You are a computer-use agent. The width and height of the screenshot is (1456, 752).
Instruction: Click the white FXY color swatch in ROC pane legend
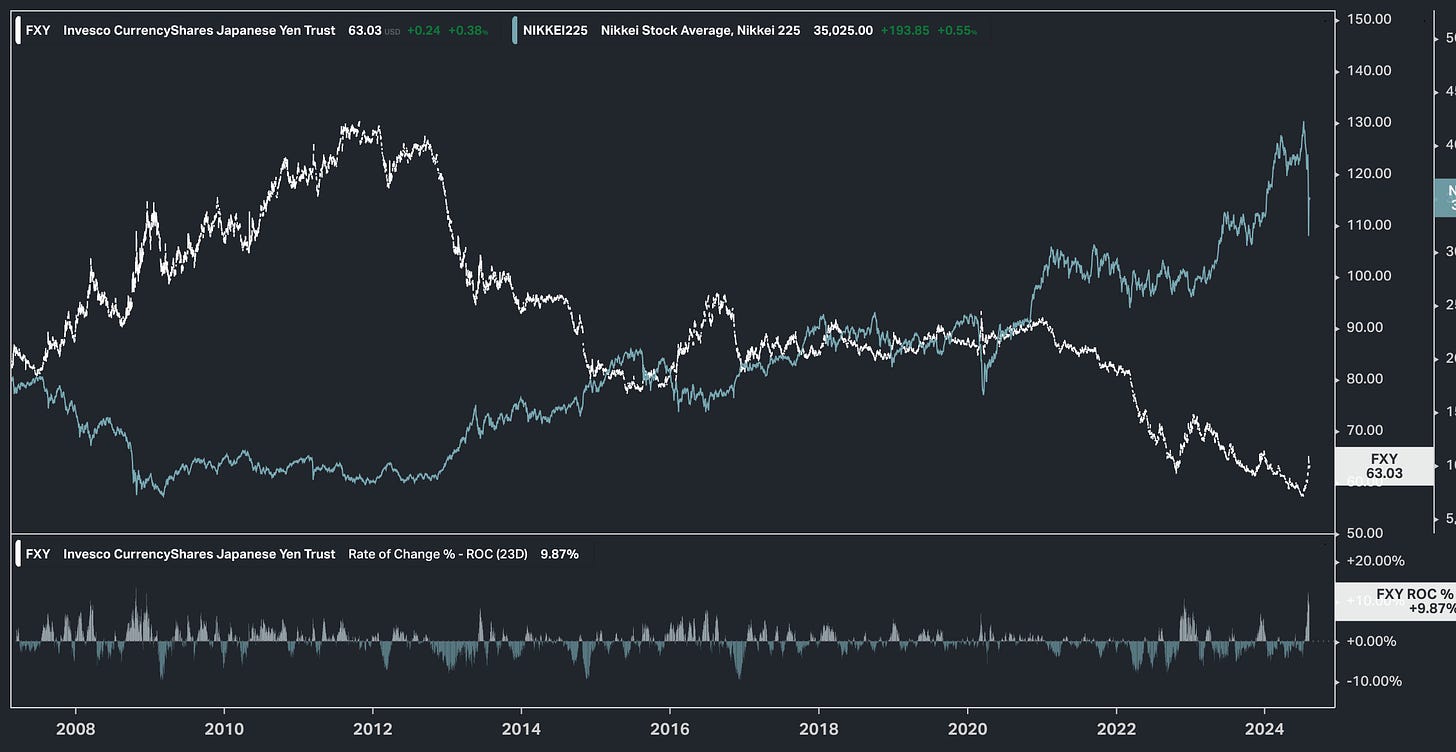(19, 554)
